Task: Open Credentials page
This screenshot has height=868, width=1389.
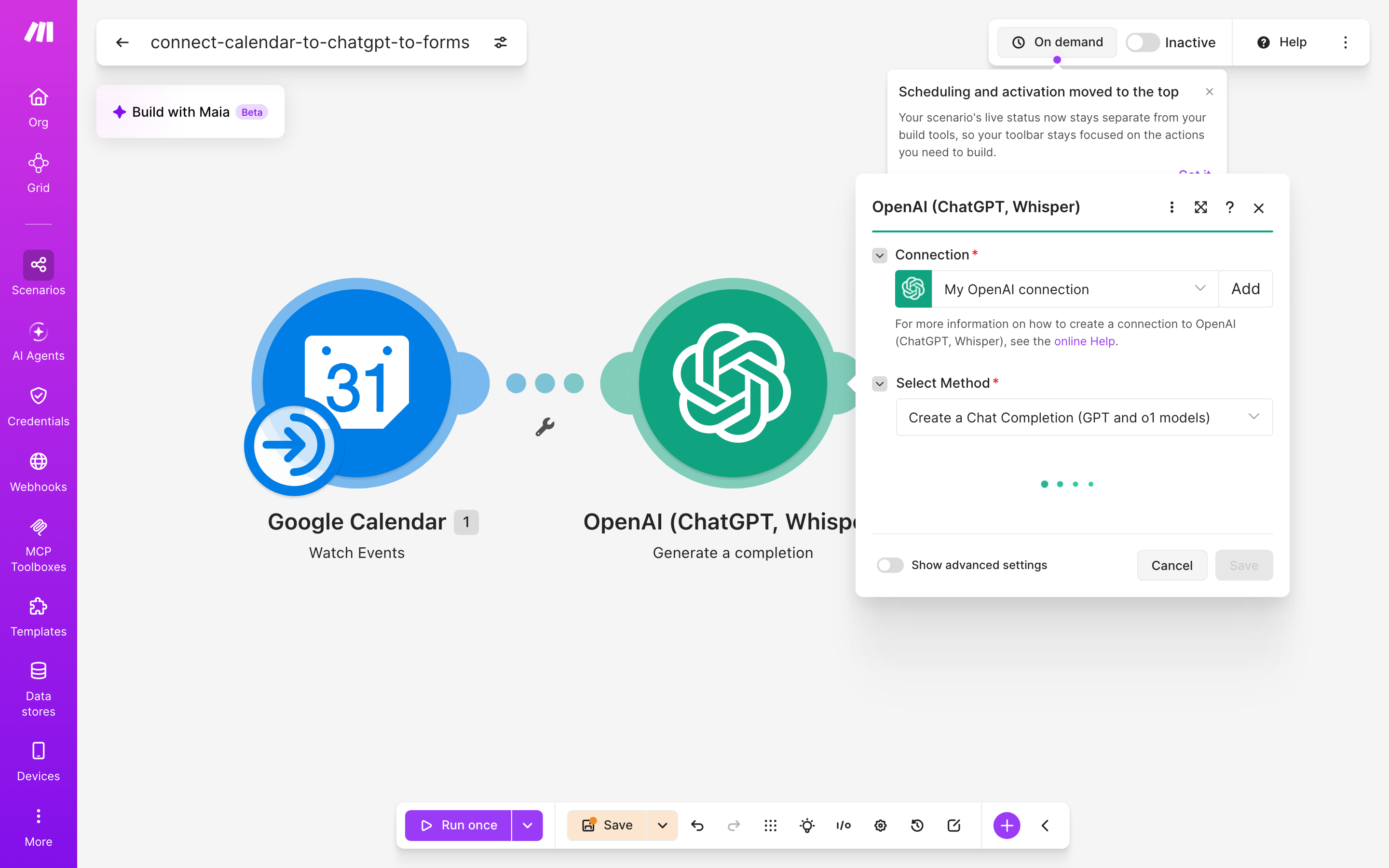Action: [39, 407]
